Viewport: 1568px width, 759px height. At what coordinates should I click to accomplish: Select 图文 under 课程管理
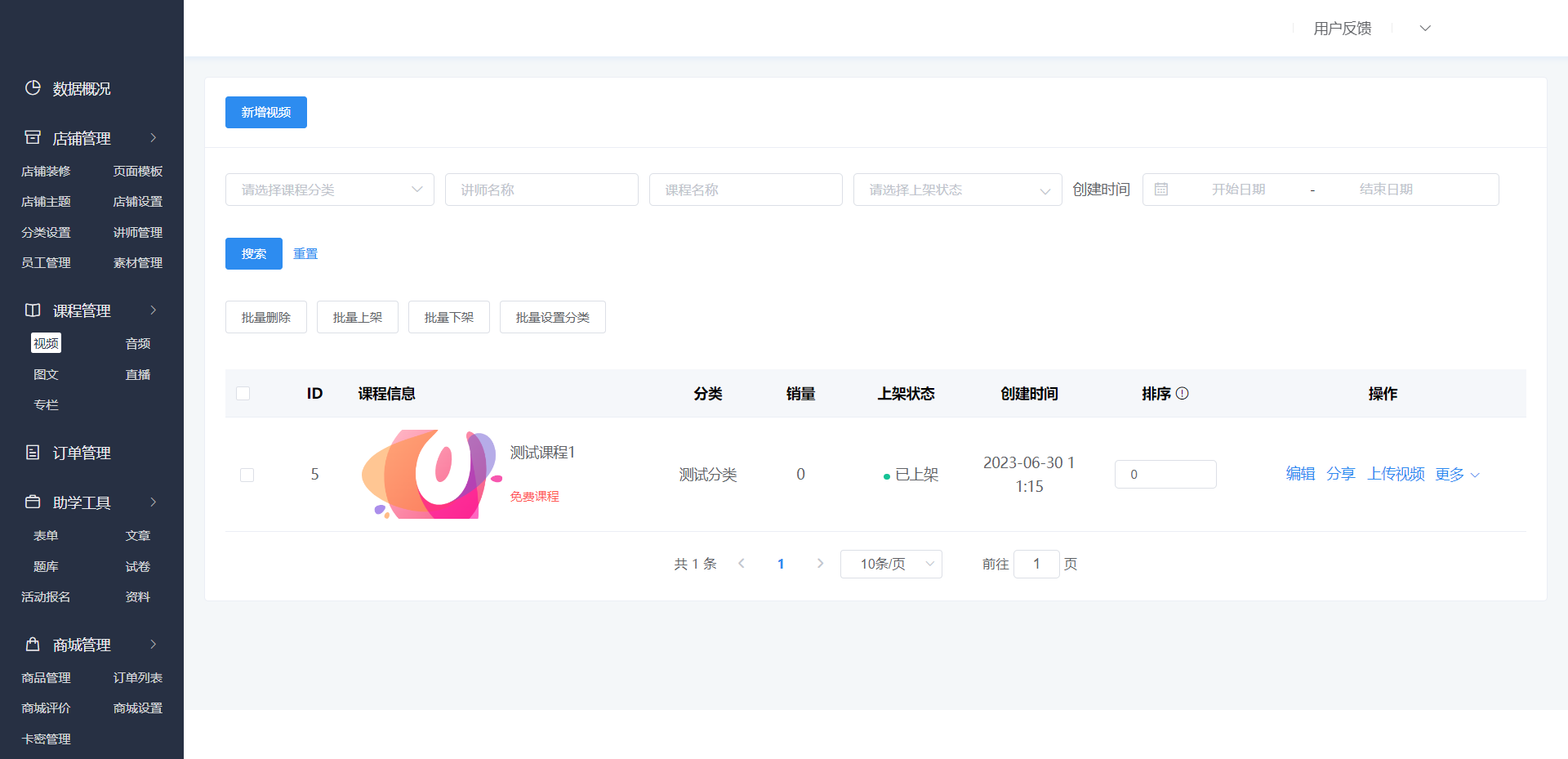coord(46,373)
